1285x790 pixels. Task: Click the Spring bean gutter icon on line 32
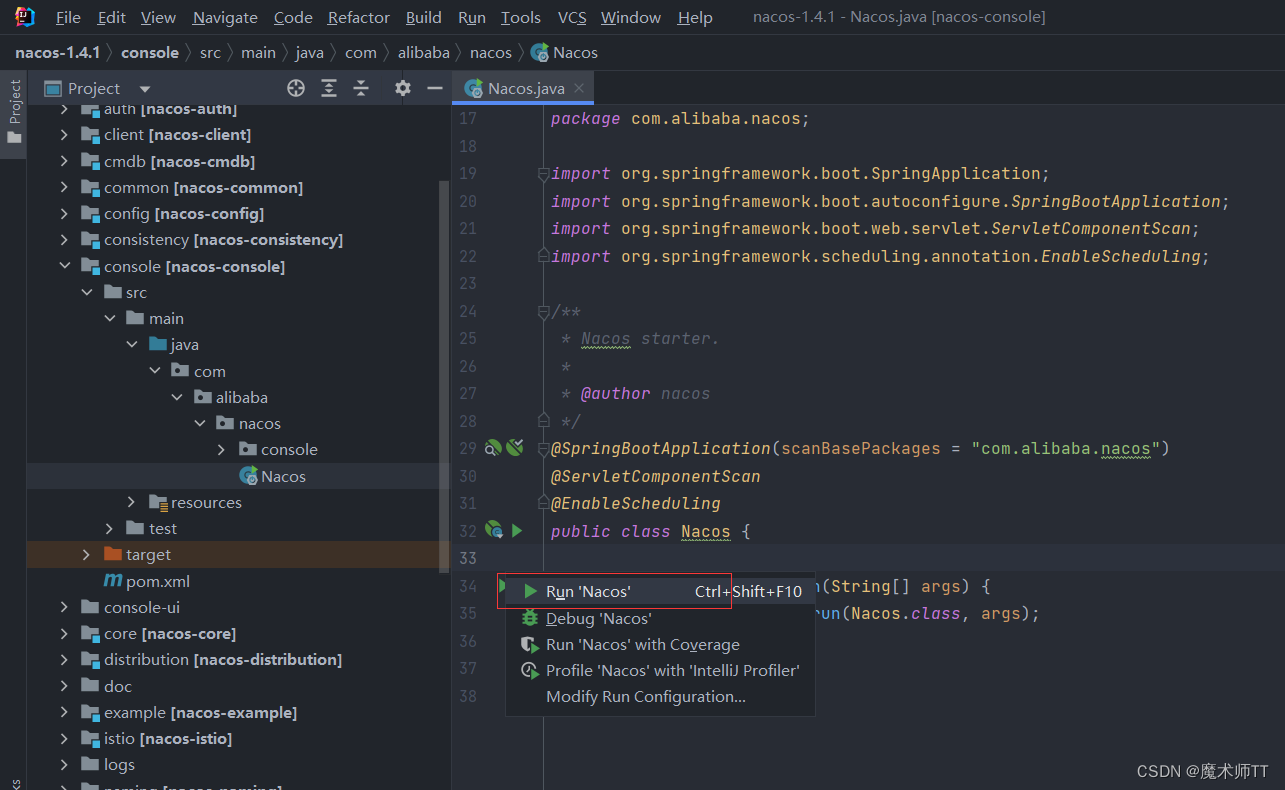(493, 530)
